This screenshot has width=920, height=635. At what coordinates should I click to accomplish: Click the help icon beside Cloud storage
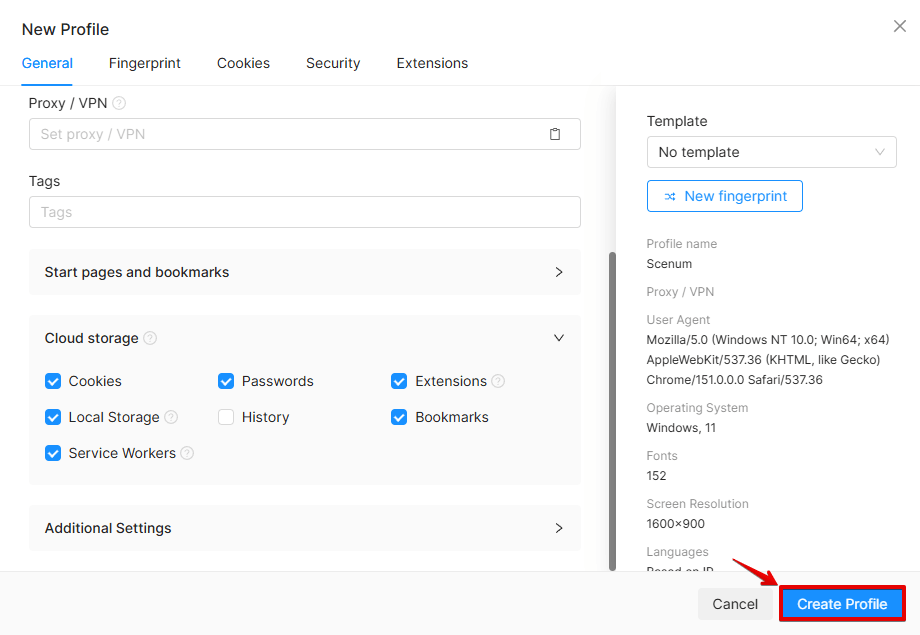tap(150, 338)
